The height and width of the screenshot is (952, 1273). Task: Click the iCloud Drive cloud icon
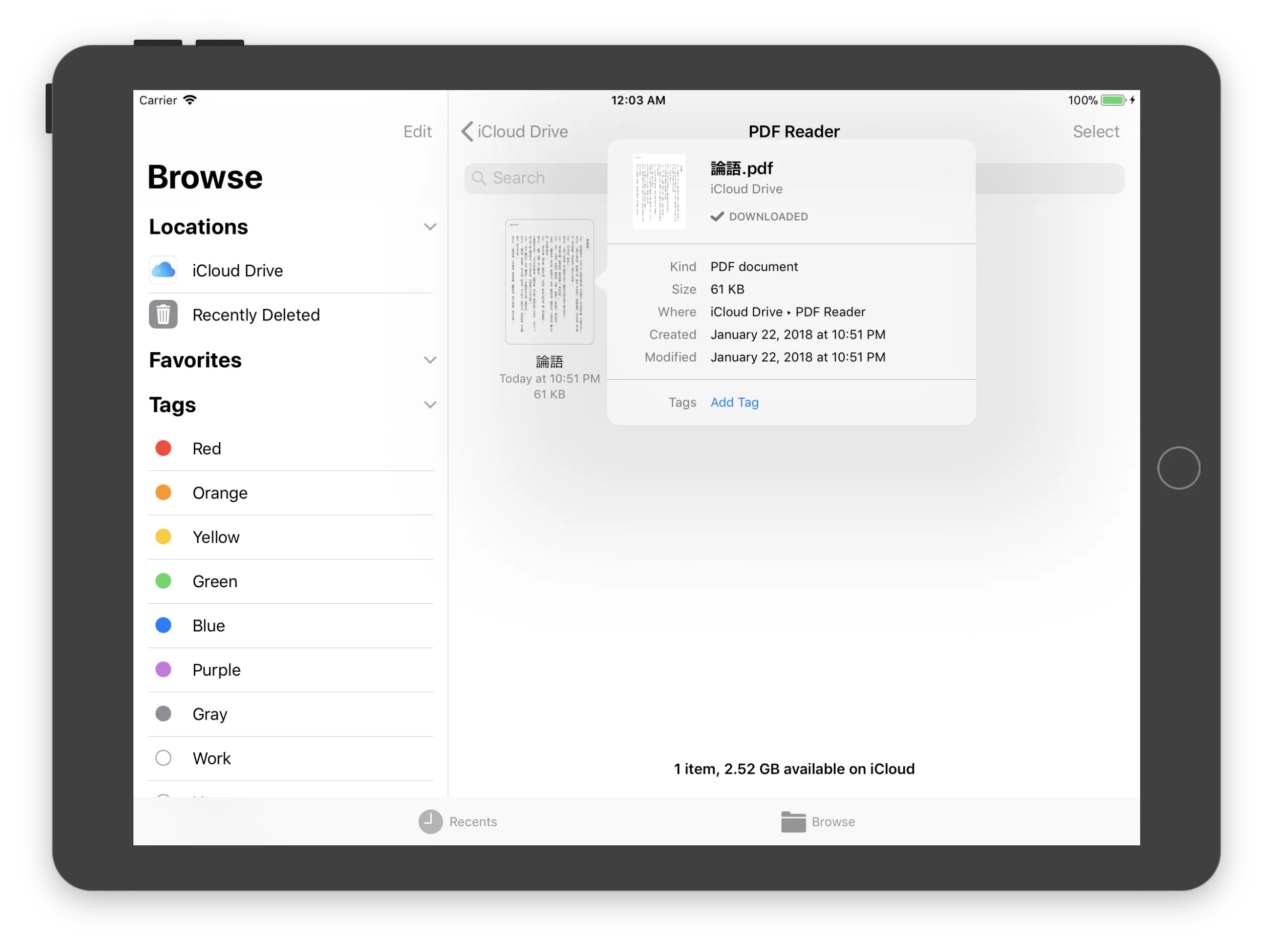click(164, 270)
